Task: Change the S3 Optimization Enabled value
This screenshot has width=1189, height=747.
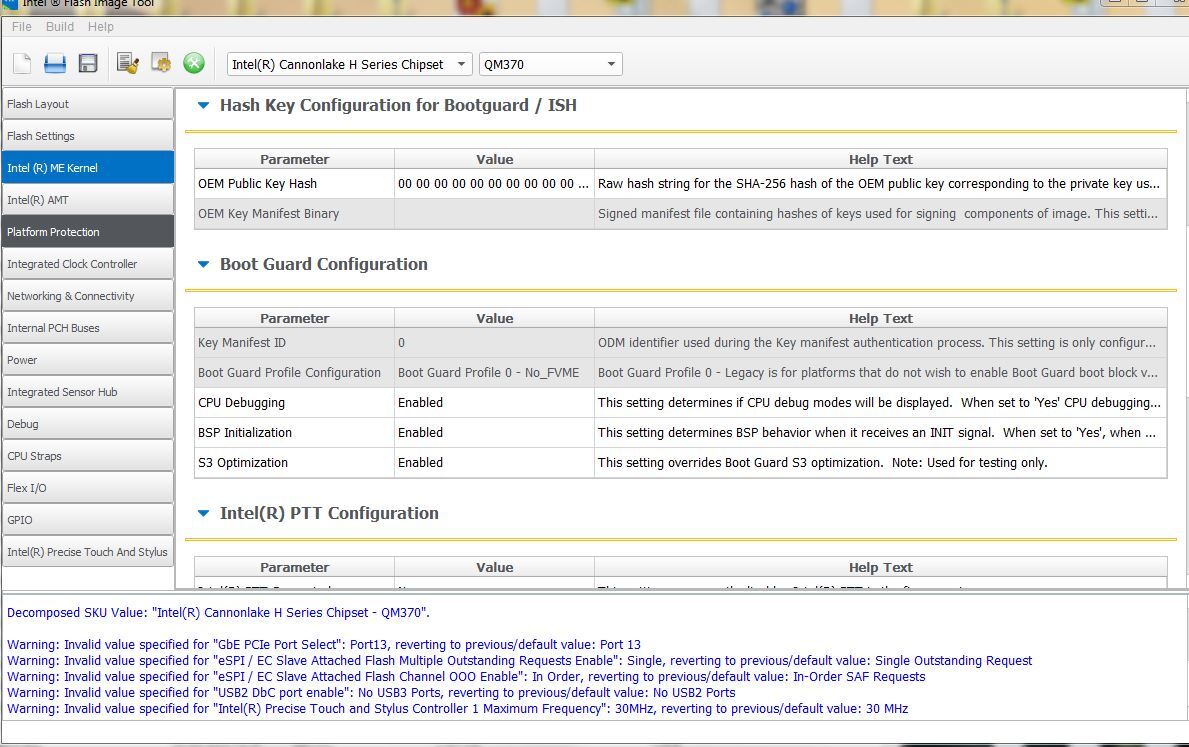Action: [494, 463]
